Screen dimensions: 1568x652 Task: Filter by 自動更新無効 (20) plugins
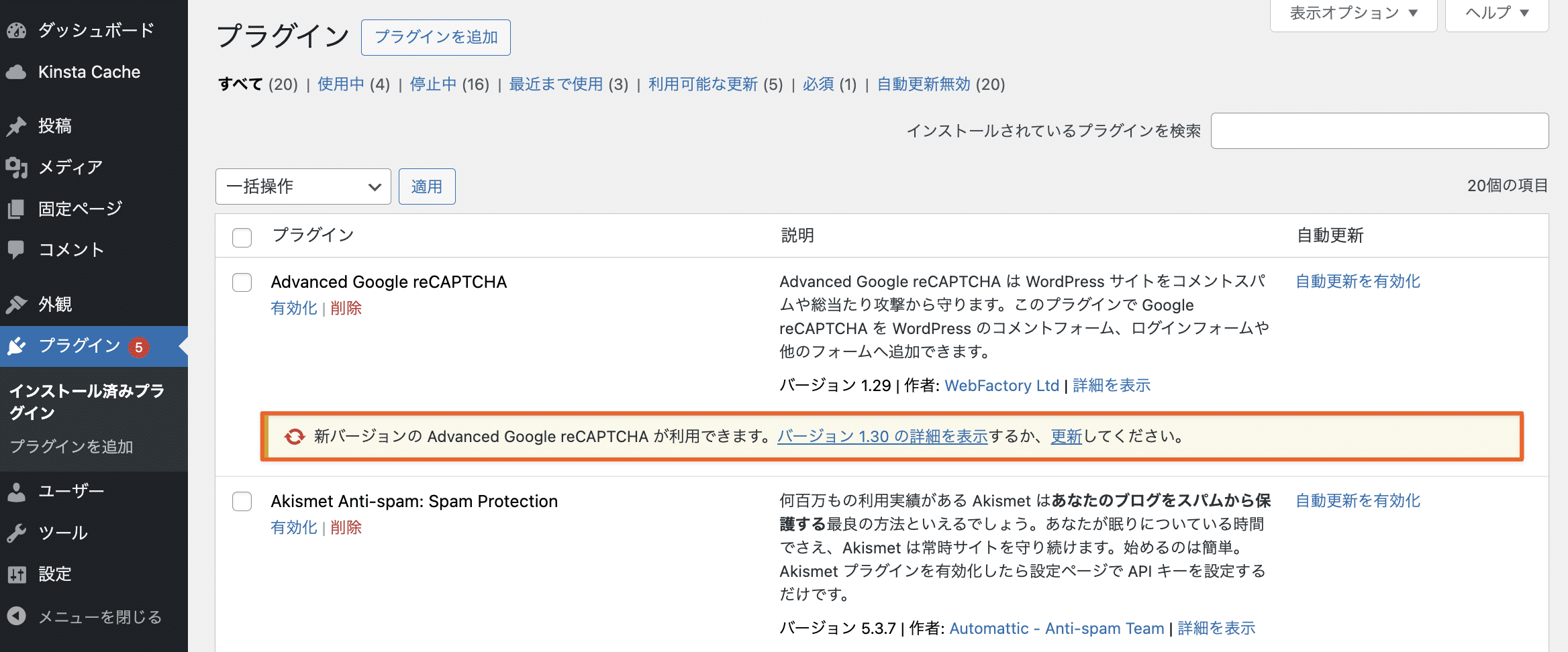[x=941, y=85]
